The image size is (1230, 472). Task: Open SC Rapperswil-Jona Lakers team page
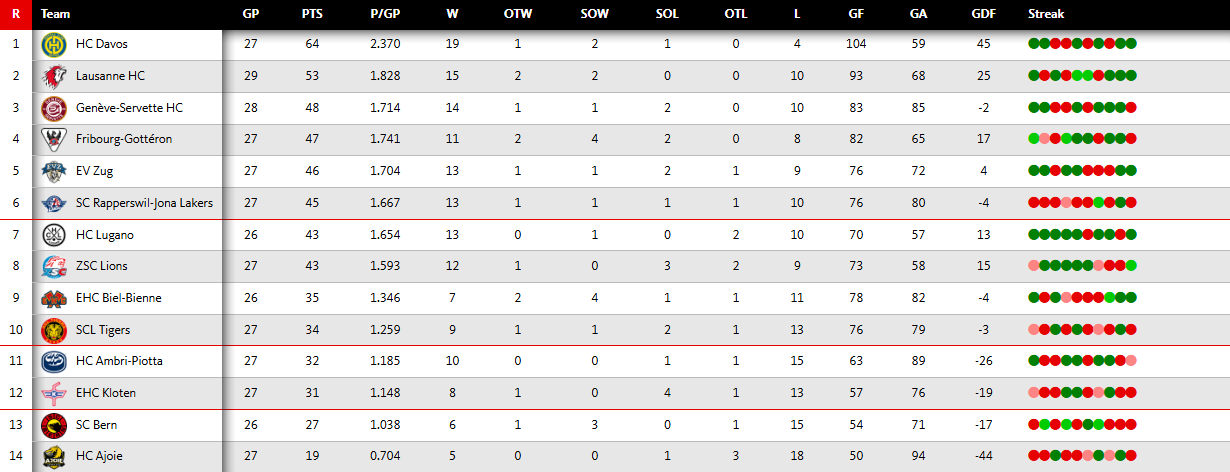pyautogui.click(x=144, y=203)
